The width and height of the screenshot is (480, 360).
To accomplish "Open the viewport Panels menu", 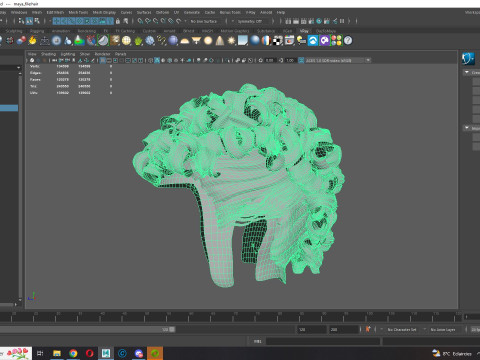I will pos(121,54).
